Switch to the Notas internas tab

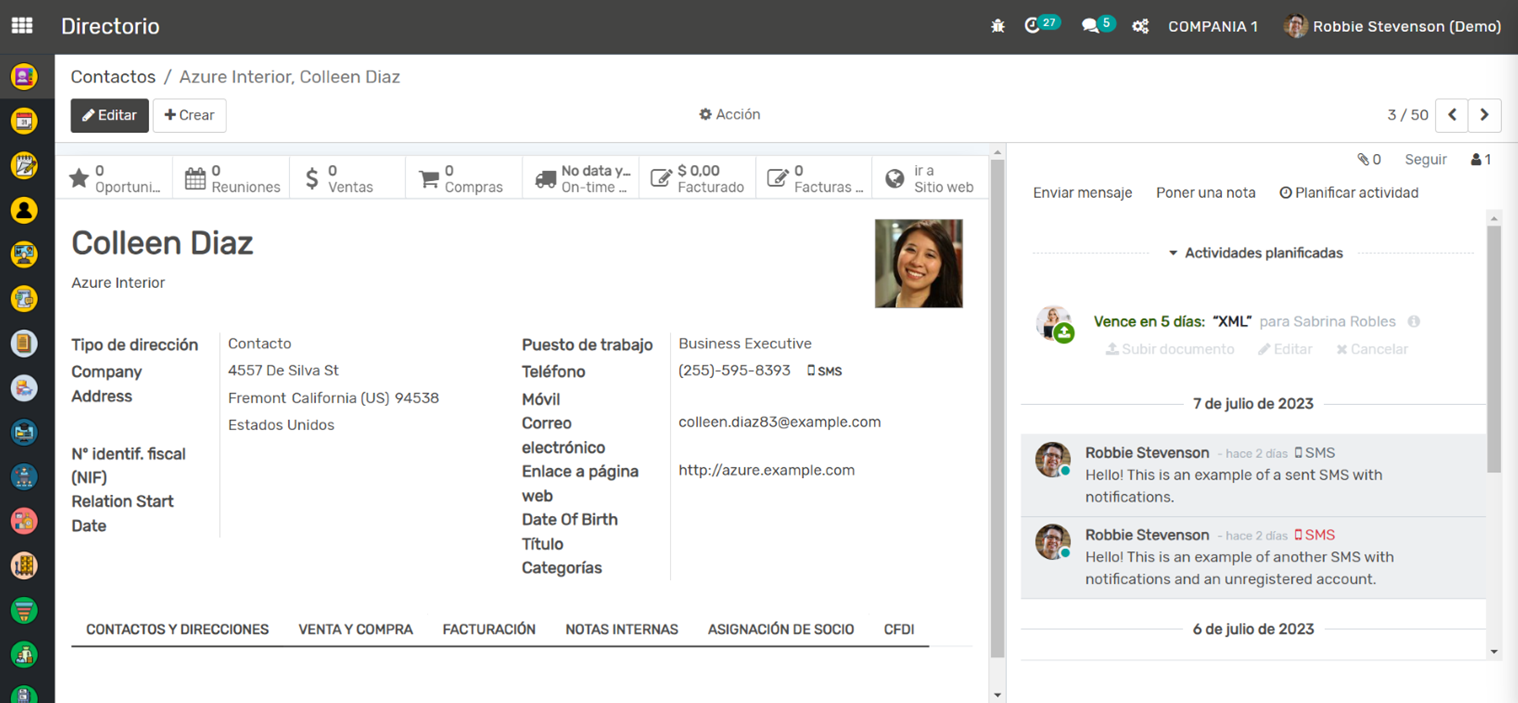(x=621, y=629)
